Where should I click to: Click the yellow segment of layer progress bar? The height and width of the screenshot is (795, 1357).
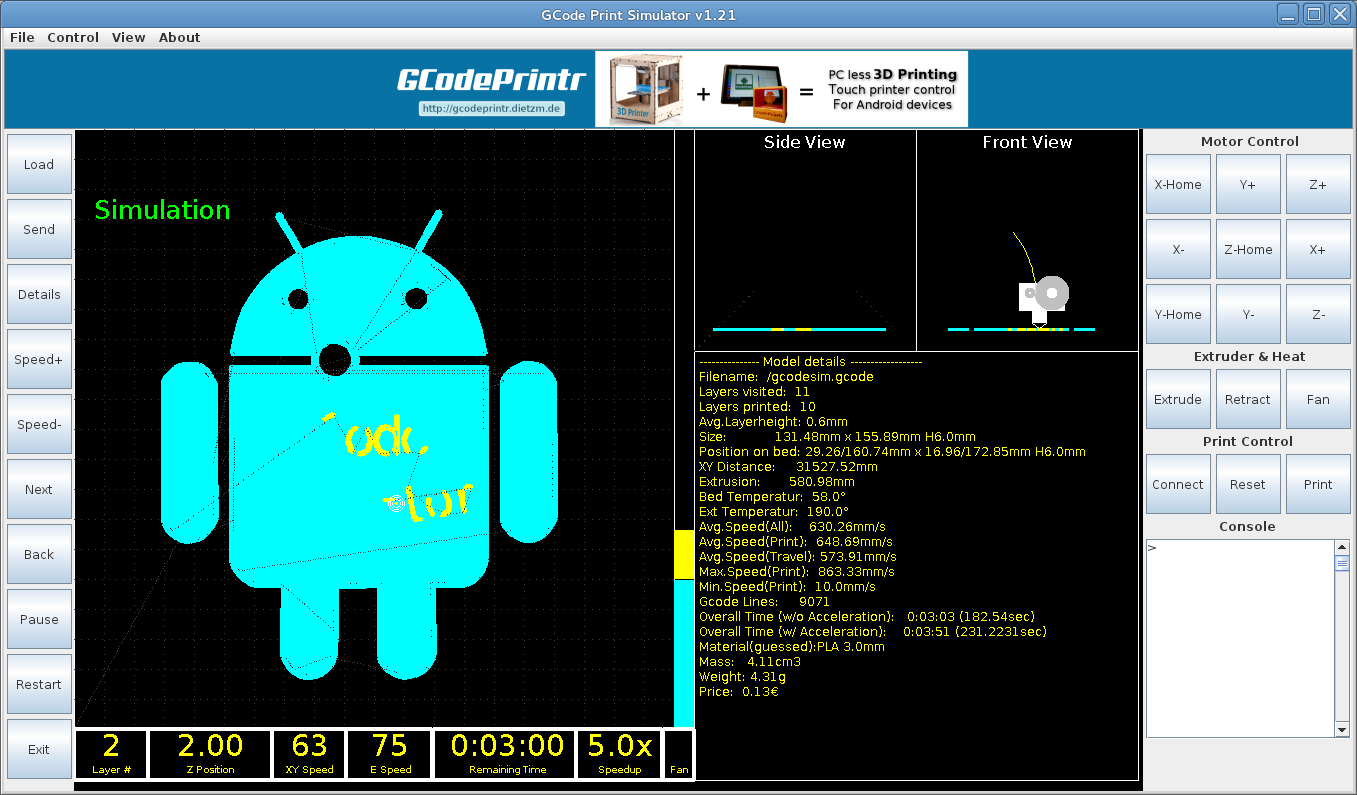tap(684, 554)
